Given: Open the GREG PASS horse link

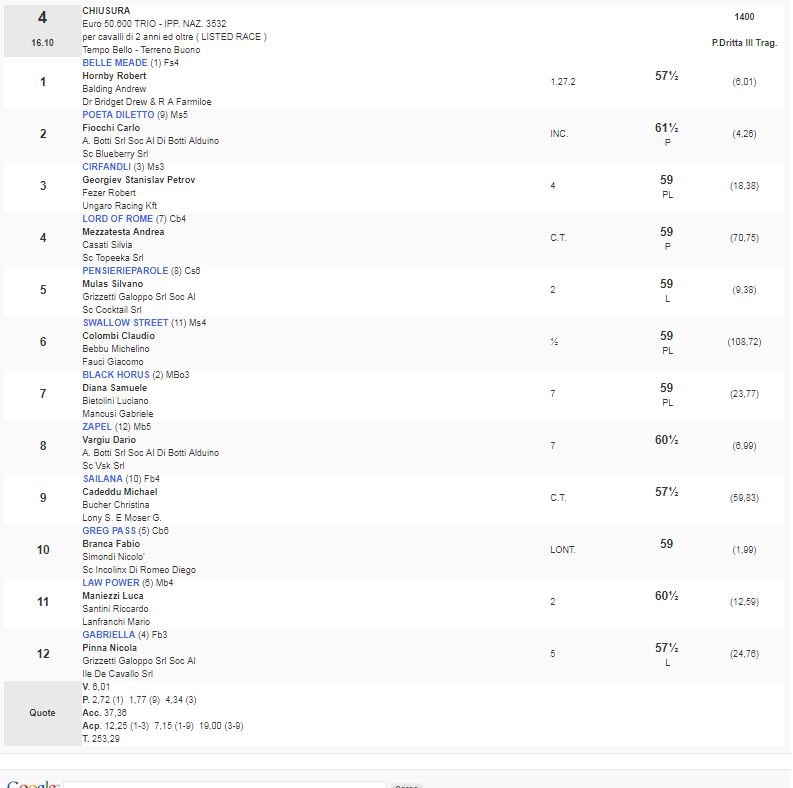Looking at the screenshot, I should pos(109,531).
